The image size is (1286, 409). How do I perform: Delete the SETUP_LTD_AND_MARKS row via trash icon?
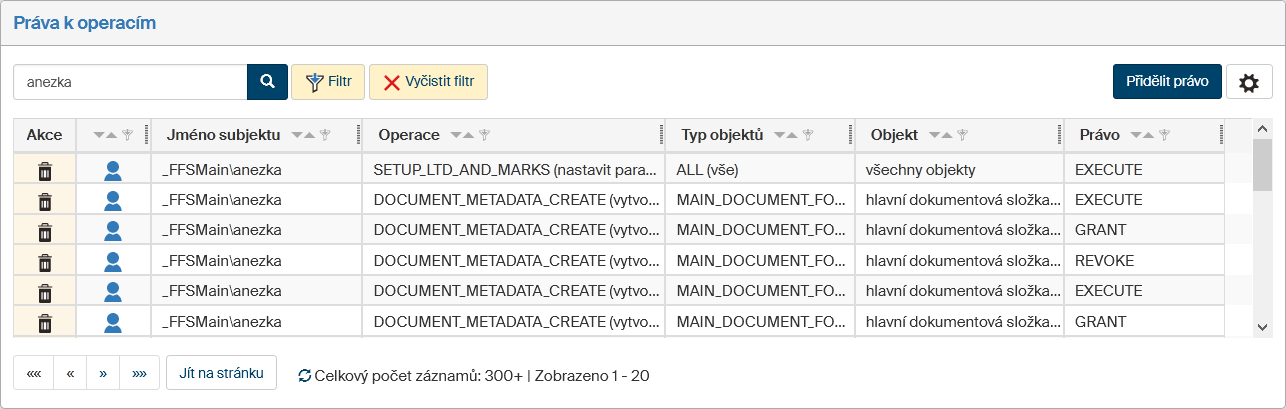44,170
